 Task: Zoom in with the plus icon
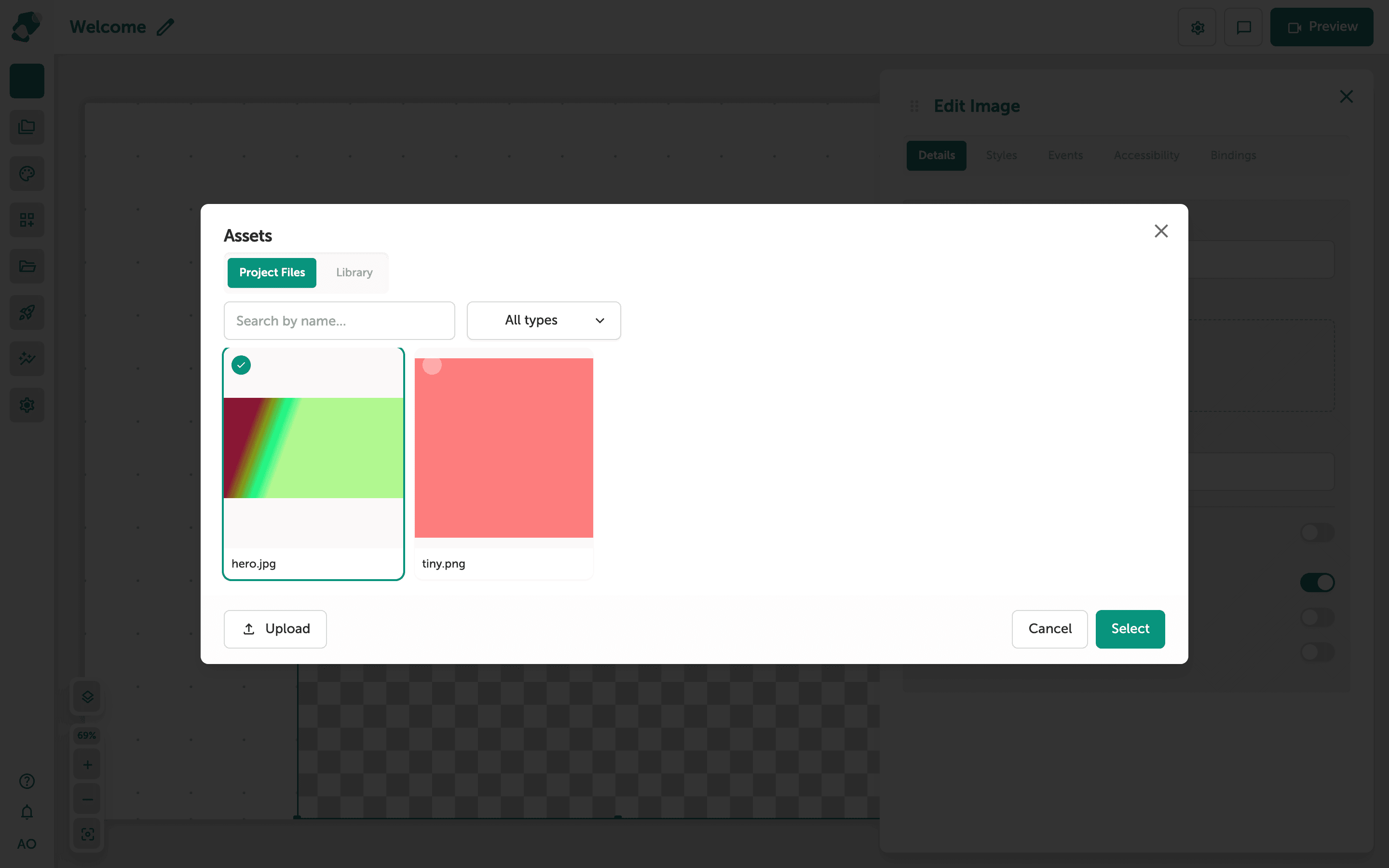87,765
